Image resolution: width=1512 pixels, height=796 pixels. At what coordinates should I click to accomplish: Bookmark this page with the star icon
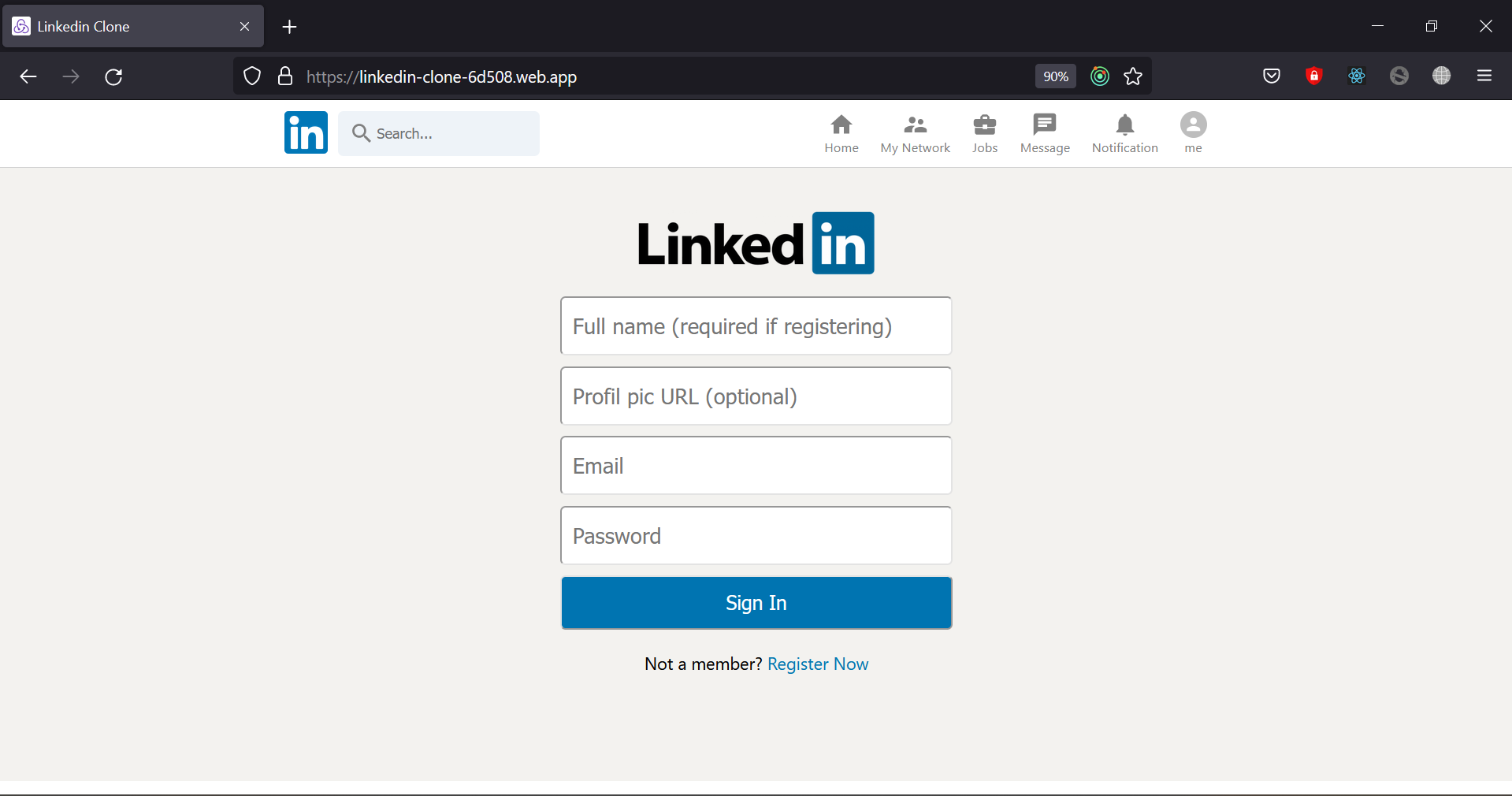1133,76
